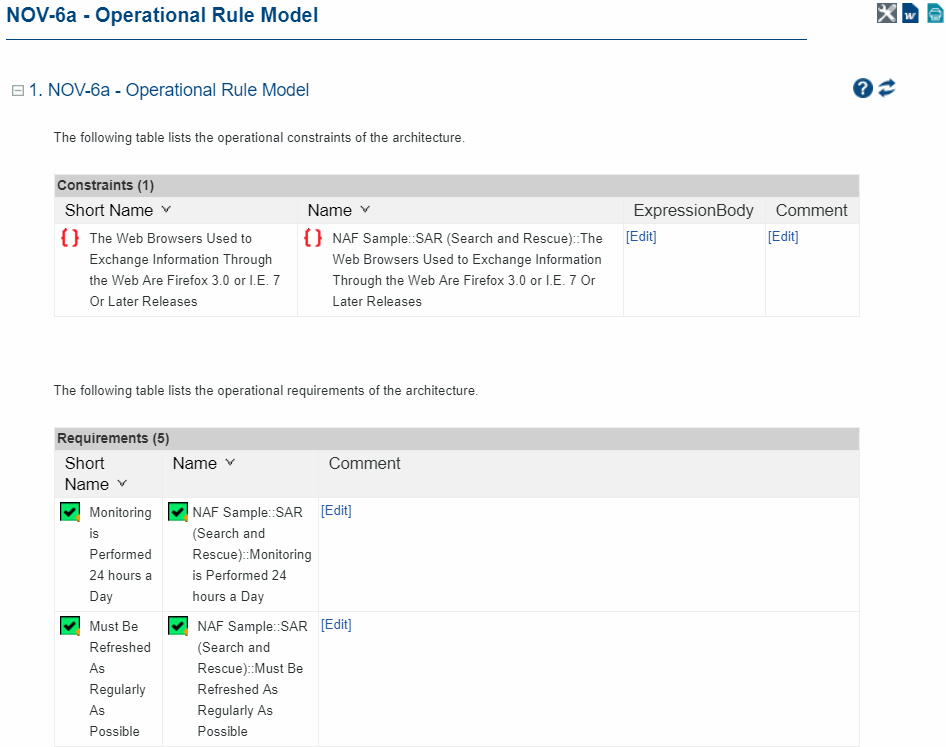Image resolution: width=946 pixels, height=747 pixels.
Task: Edit comment for Monitoring requirement
Action: click(x=336, y=511)
